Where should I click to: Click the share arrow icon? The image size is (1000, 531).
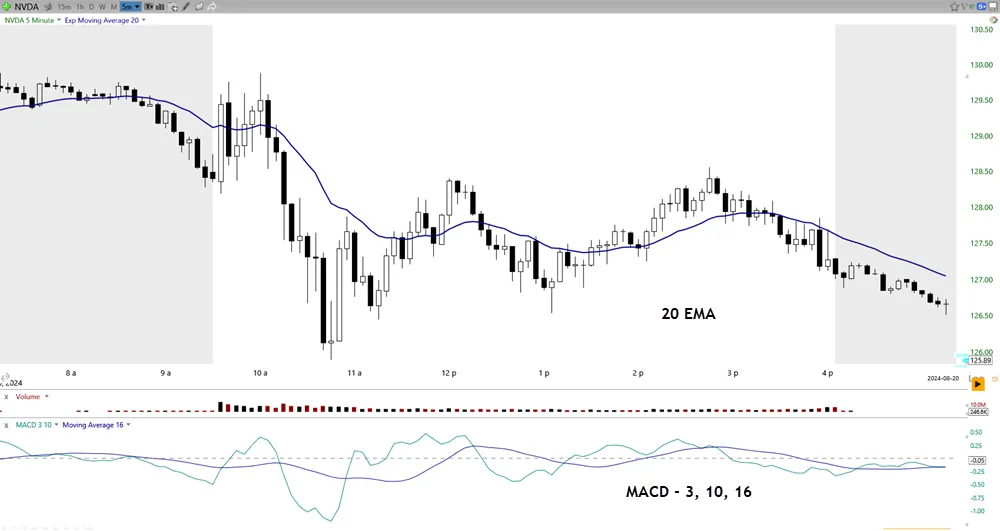click(212, 7)
